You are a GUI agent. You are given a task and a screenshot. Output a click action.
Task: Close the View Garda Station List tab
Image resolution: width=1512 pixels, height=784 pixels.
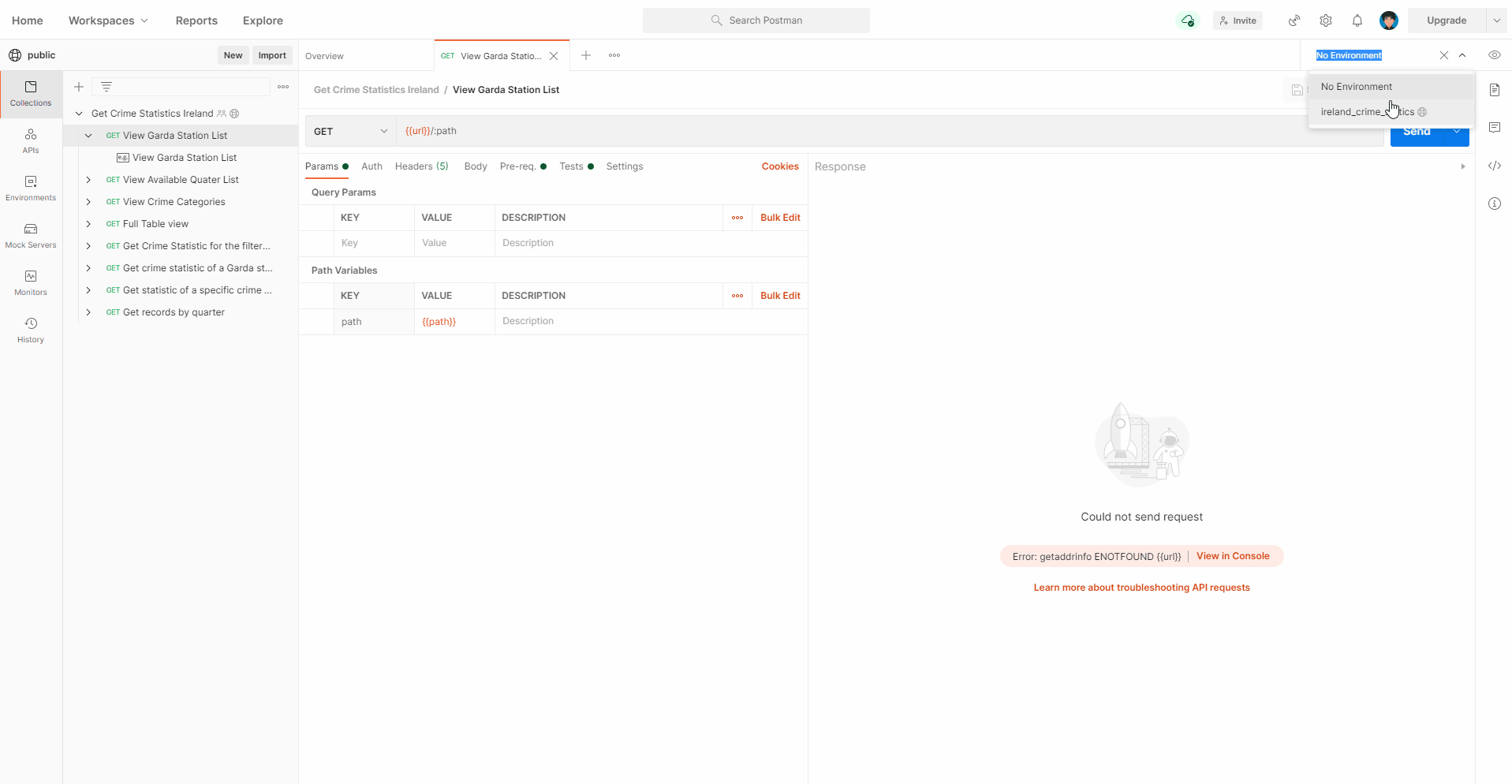point(554,56)
